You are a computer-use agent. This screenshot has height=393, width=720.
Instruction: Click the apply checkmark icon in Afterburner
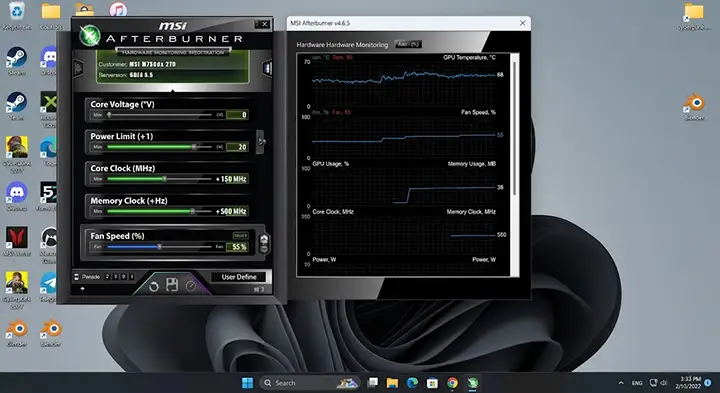click(191, 286)
